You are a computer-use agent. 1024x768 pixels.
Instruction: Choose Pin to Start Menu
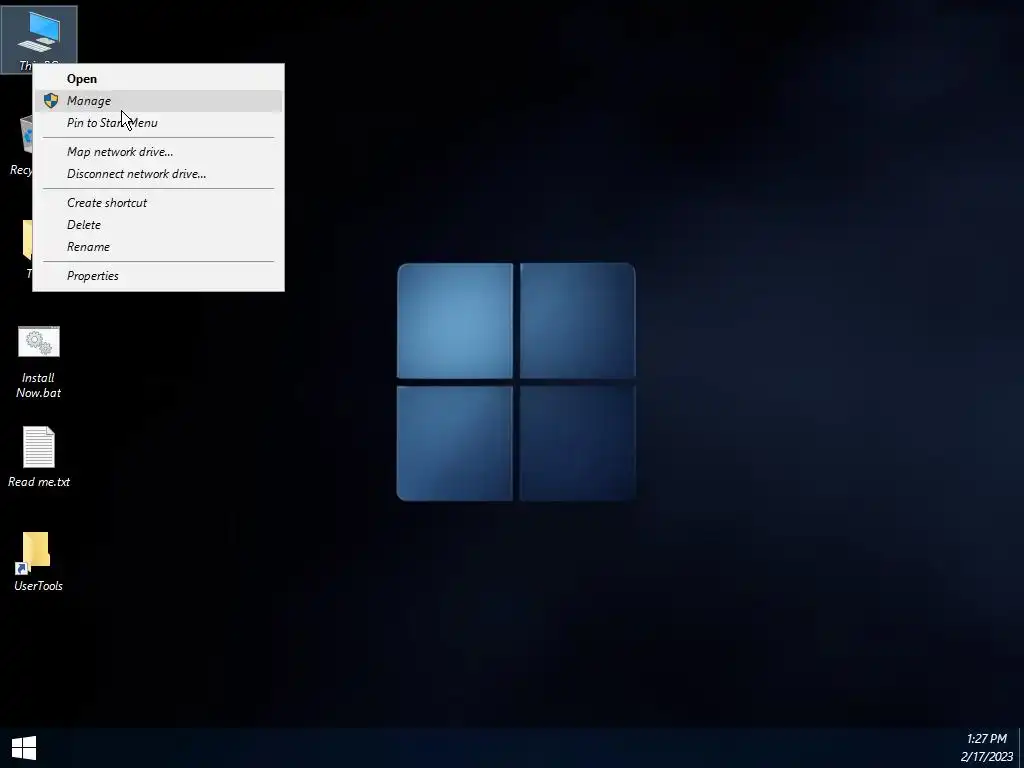[x=158, y=123]
